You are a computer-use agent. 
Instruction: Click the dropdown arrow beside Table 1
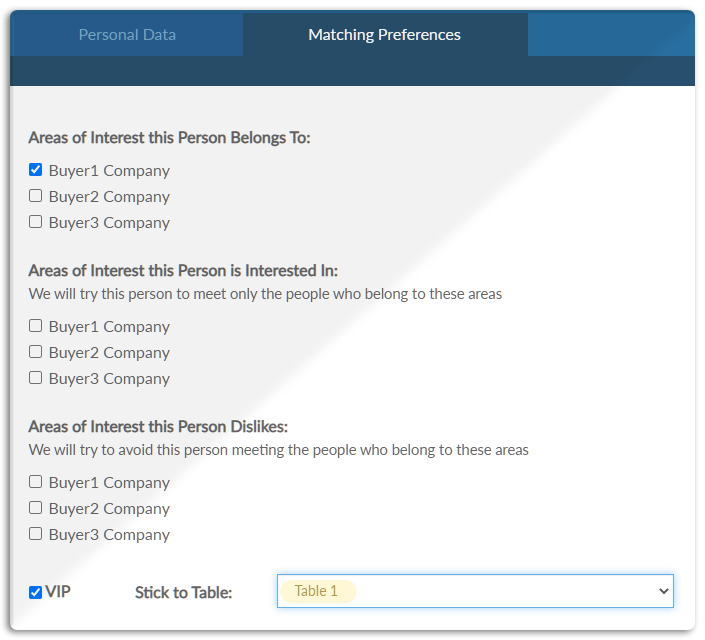click(x=662, y=591)
